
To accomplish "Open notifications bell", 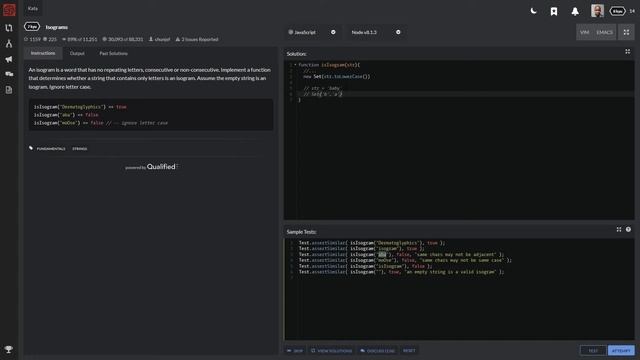I will click(575, 11).
